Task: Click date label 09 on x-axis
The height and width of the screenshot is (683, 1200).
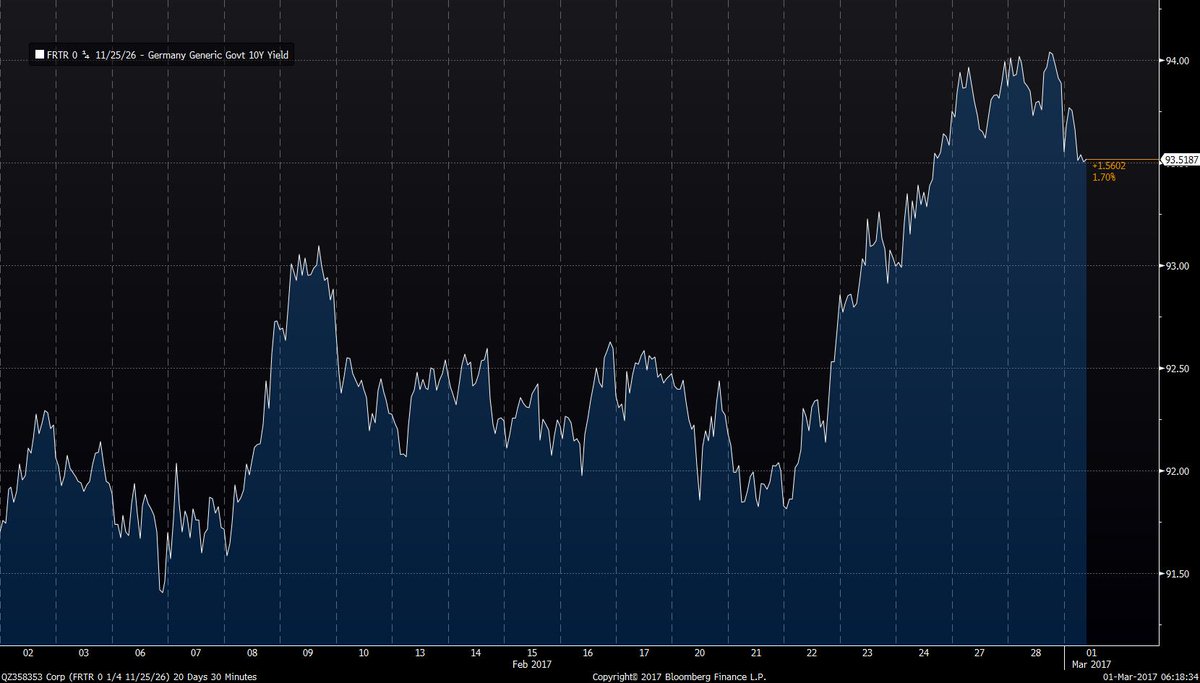Action: [x=308, y=652]
